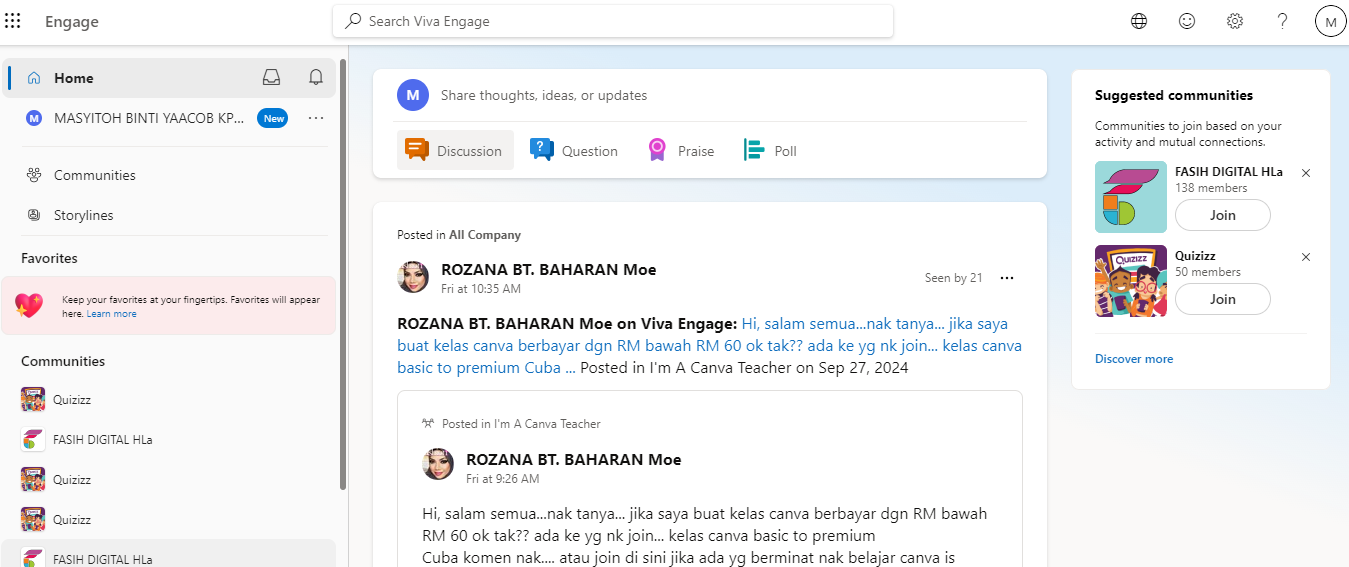Screen dimensions: 1349x567
Task: Open ROZANA's name above Fri at 9:26 AM
Action: pos(574,460)
